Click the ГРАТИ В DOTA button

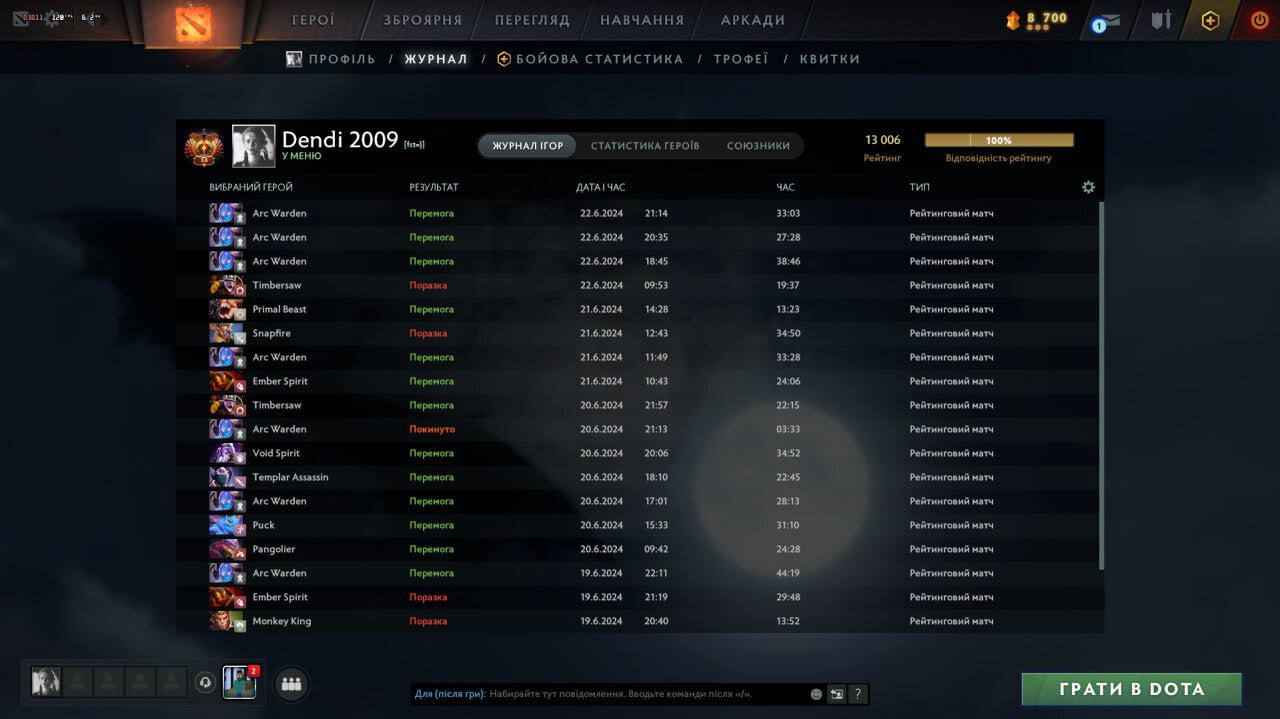point(1131,689)
